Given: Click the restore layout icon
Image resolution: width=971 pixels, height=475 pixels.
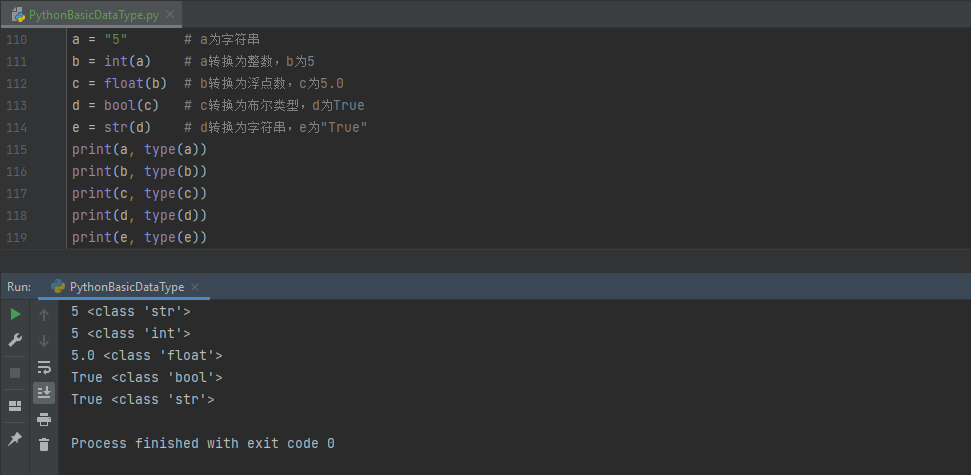Looking at the screenshot, I should click(x=15, y=406).
